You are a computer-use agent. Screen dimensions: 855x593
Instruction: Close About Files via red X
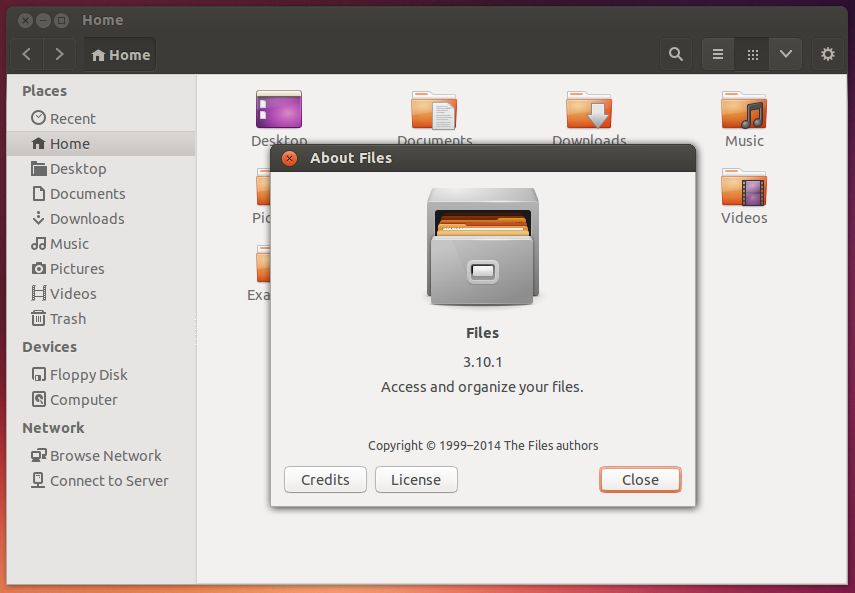point(290,158)
